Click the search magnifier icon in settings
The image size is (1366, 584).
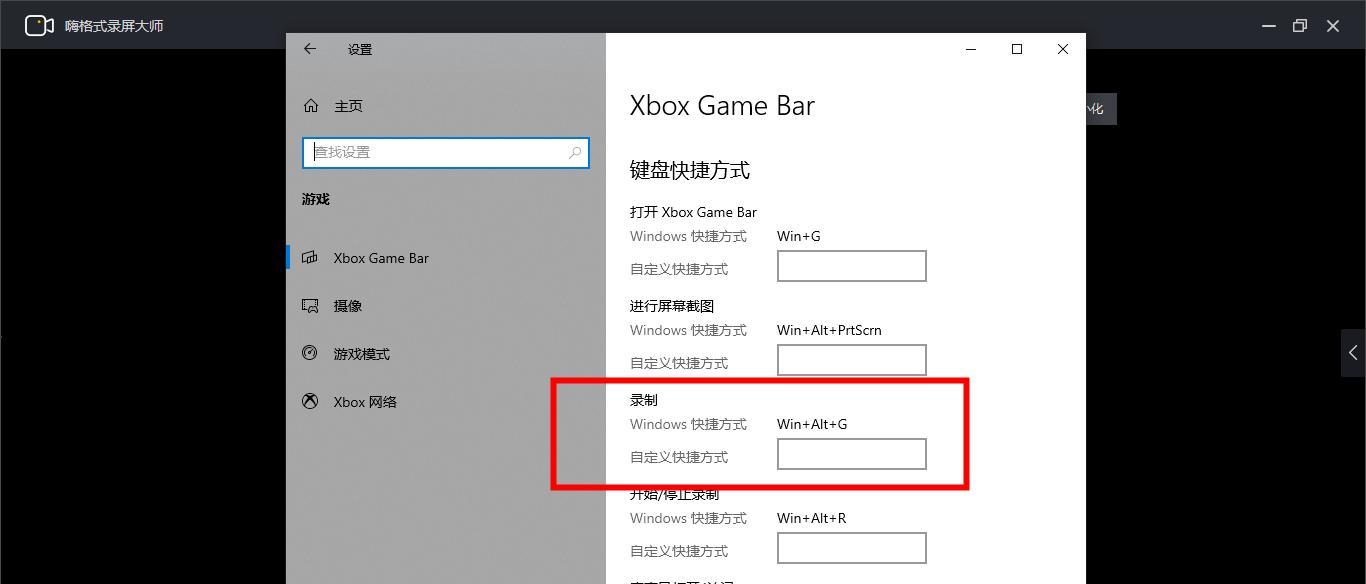[575, 152]
